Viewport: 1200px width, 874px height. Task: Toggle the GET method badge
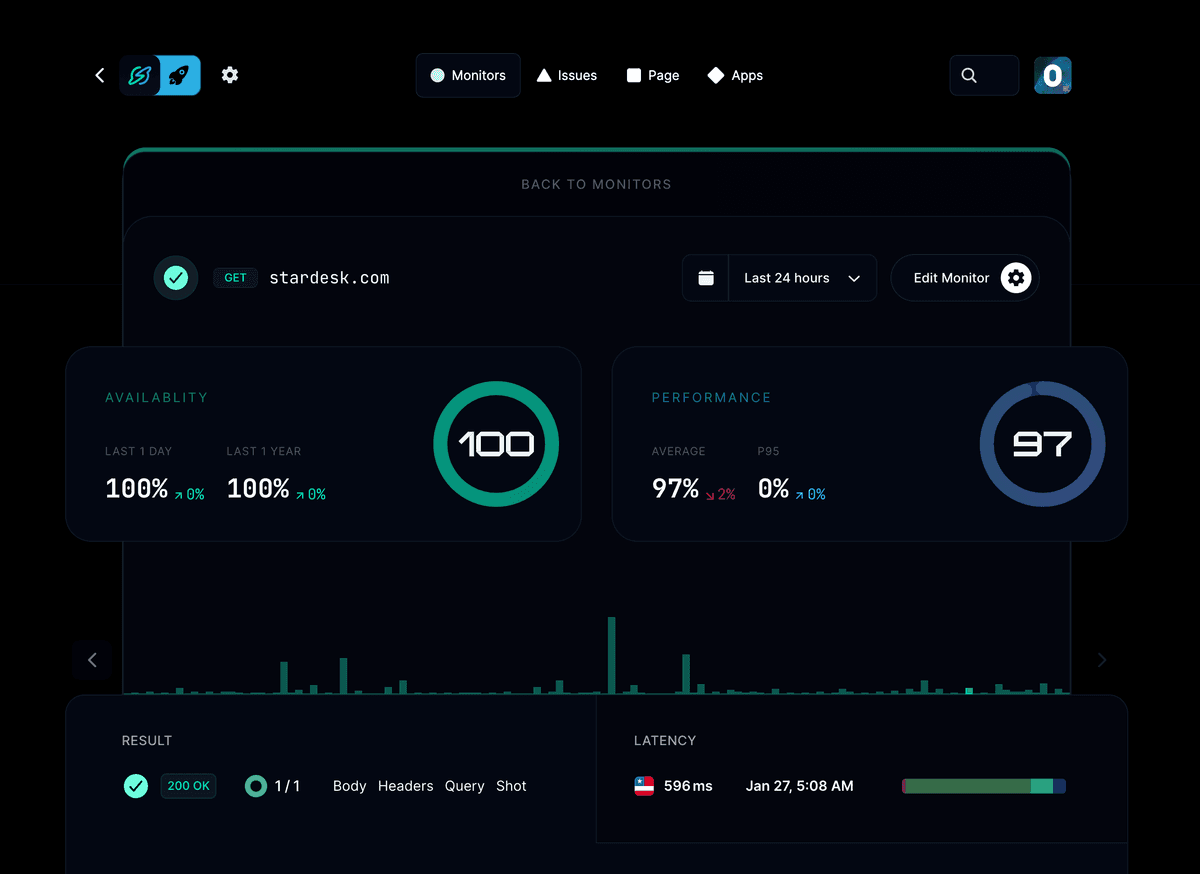point(235,277)
